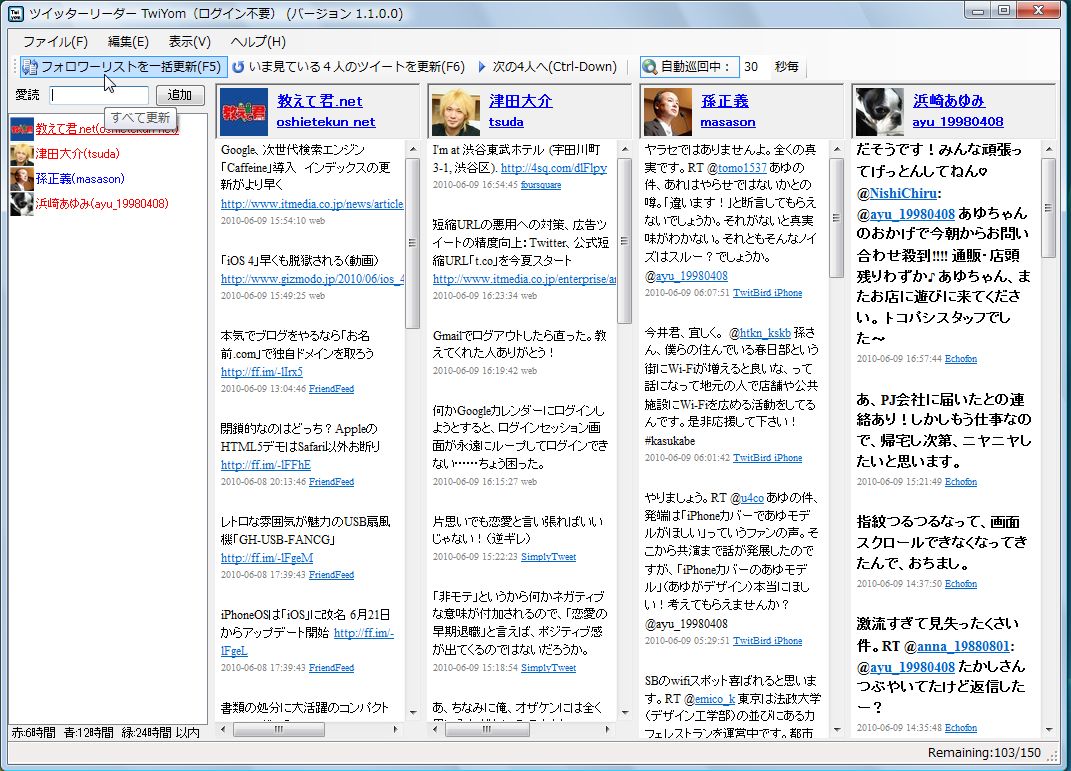Open the 孫正義 profile name link
This screenshot has width=1071, height=771.
coord(725,101)
